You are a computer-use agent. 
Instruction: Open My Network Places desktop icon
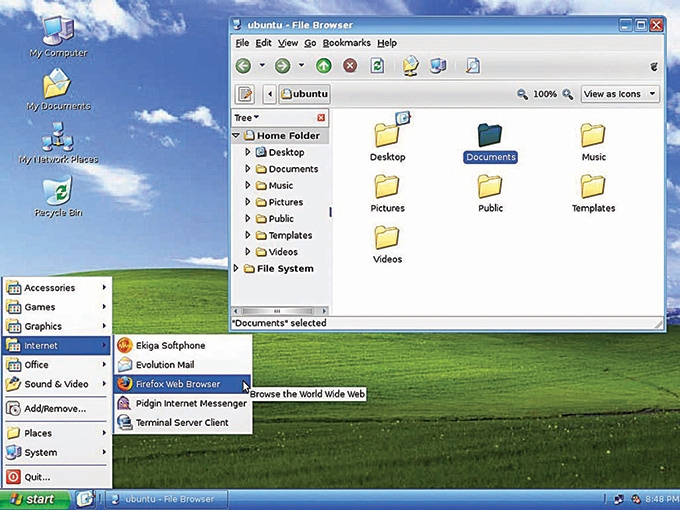click(59, 143)
